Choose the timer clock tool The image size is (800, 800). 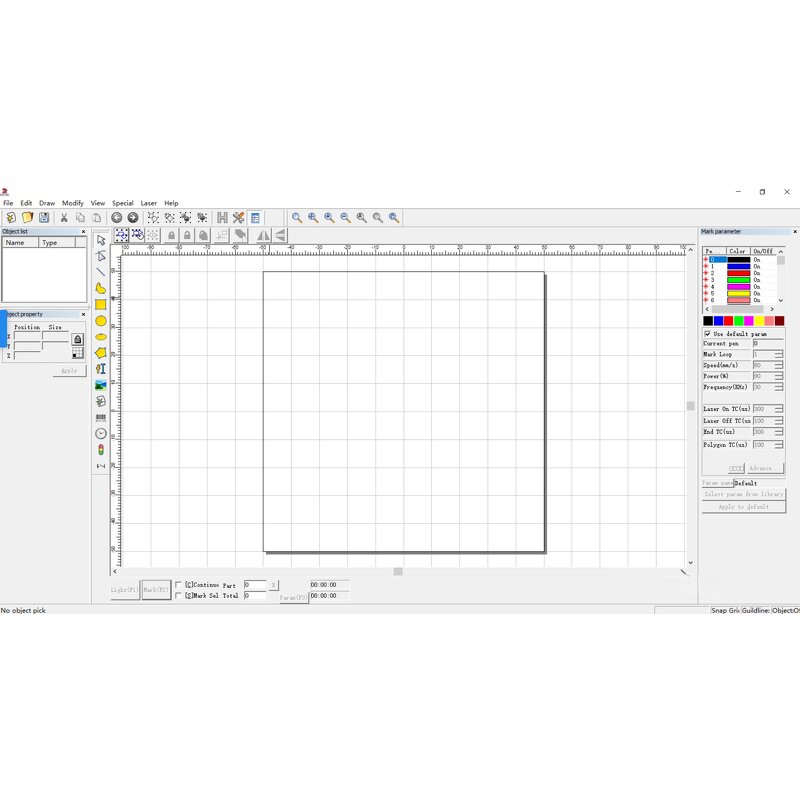[x=101, y=433]
